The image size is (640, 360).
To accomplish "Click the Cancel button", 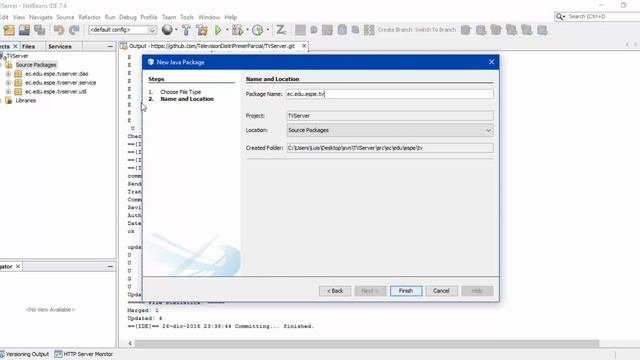I will 441,291.
